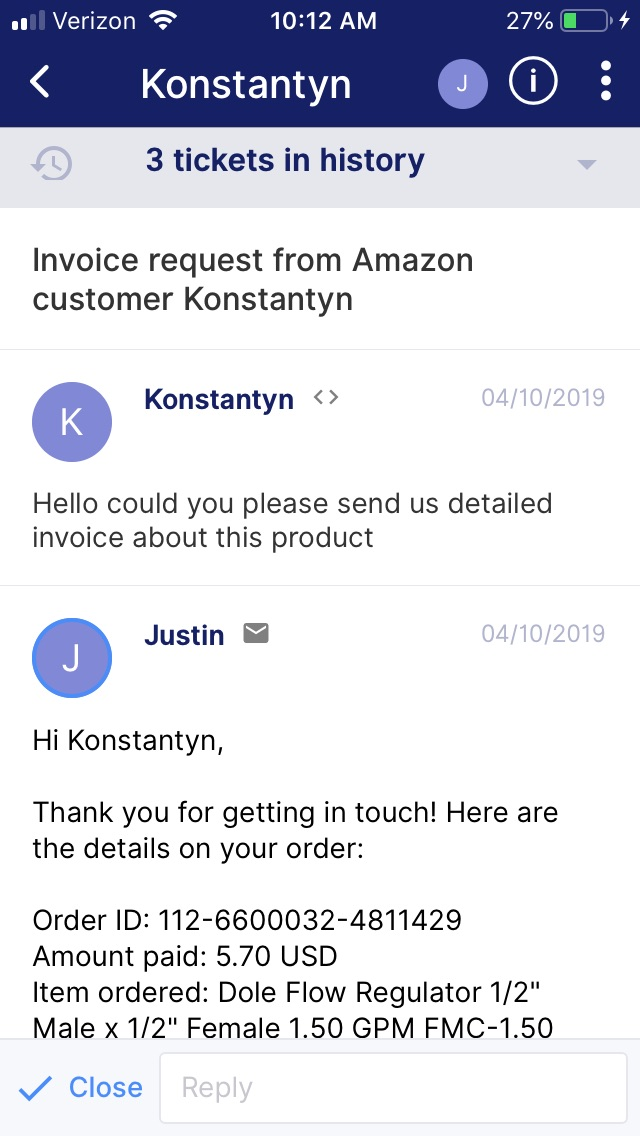
Task: Tap the email envelope icon beside Justin
Action: (x=256, y=633)
